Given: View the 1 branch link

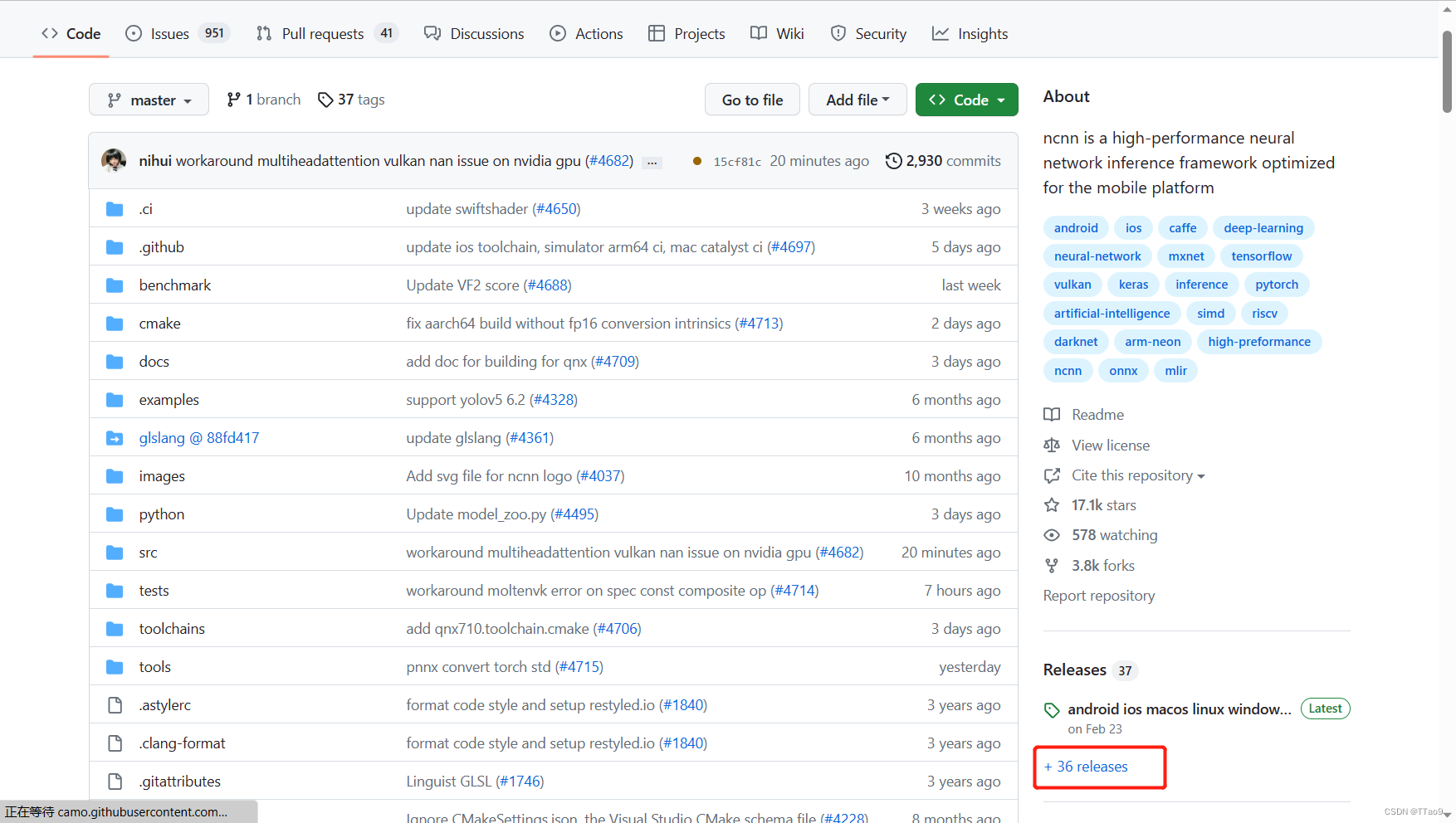Looking at the screenshot, I should click(263, 100).
